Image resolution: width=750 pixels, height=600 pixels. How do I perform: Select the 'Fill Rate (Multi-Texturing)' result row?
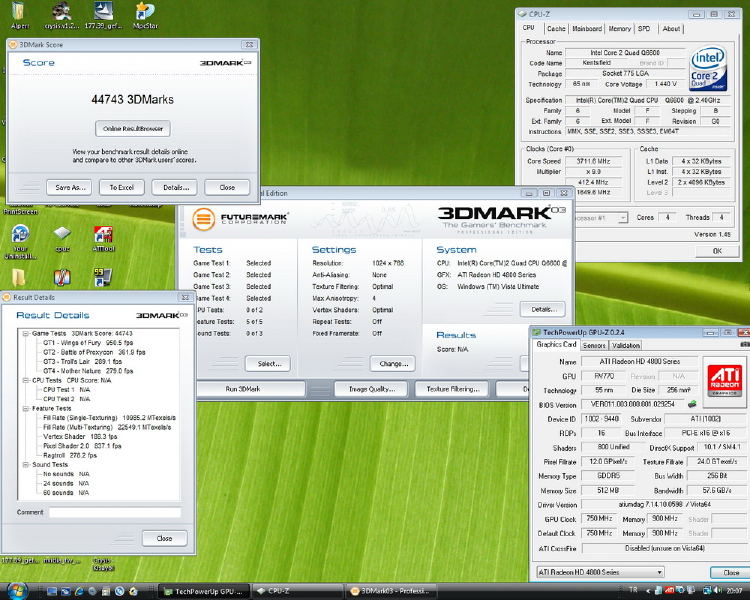[107, 427]
